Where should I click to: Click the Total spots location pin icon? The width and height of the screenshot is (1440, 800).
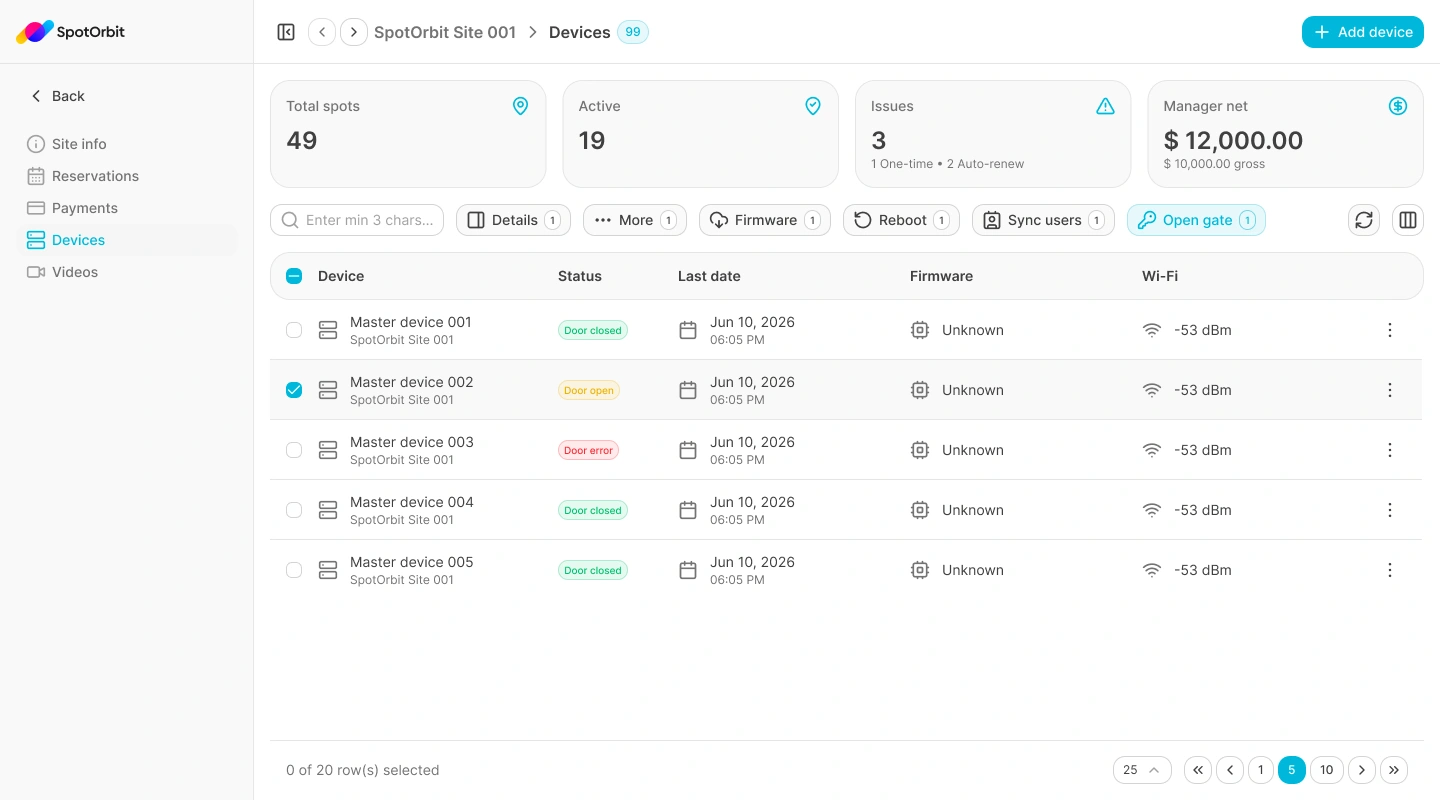[x=520, y=106]
